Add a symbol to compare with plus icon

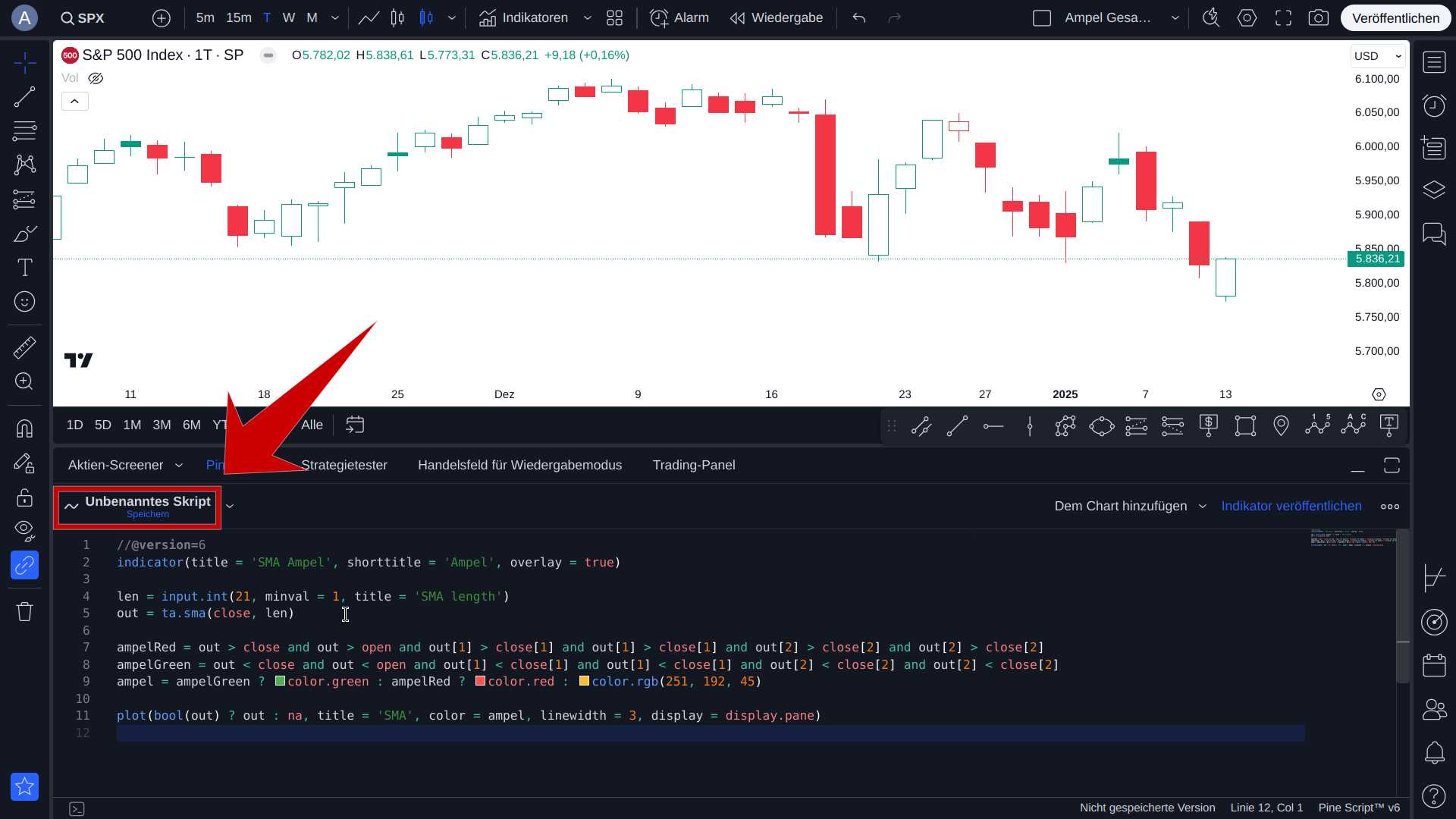pyautogui.click(x=162, y=18)
